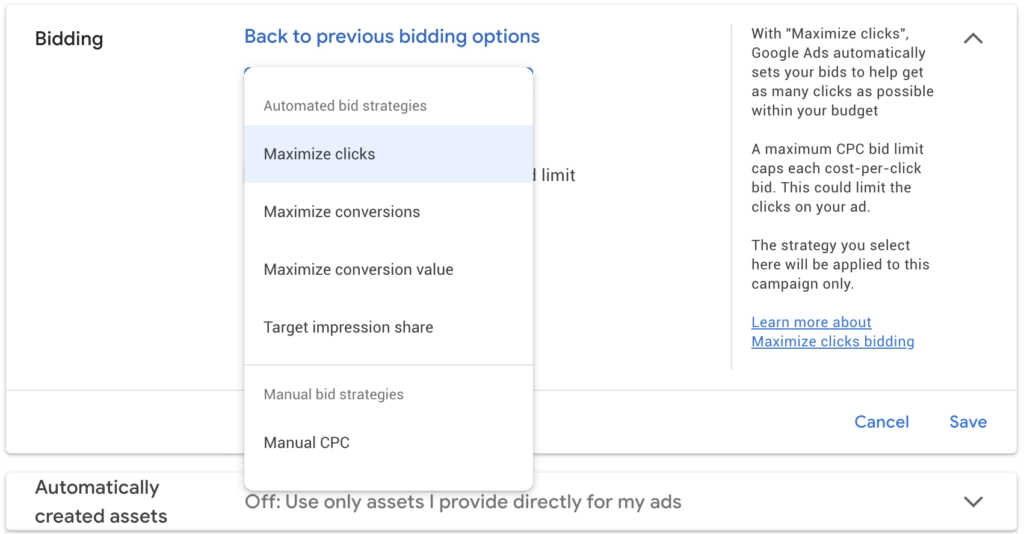
Task: Click the Bidding section title
Action: point(69,39)
